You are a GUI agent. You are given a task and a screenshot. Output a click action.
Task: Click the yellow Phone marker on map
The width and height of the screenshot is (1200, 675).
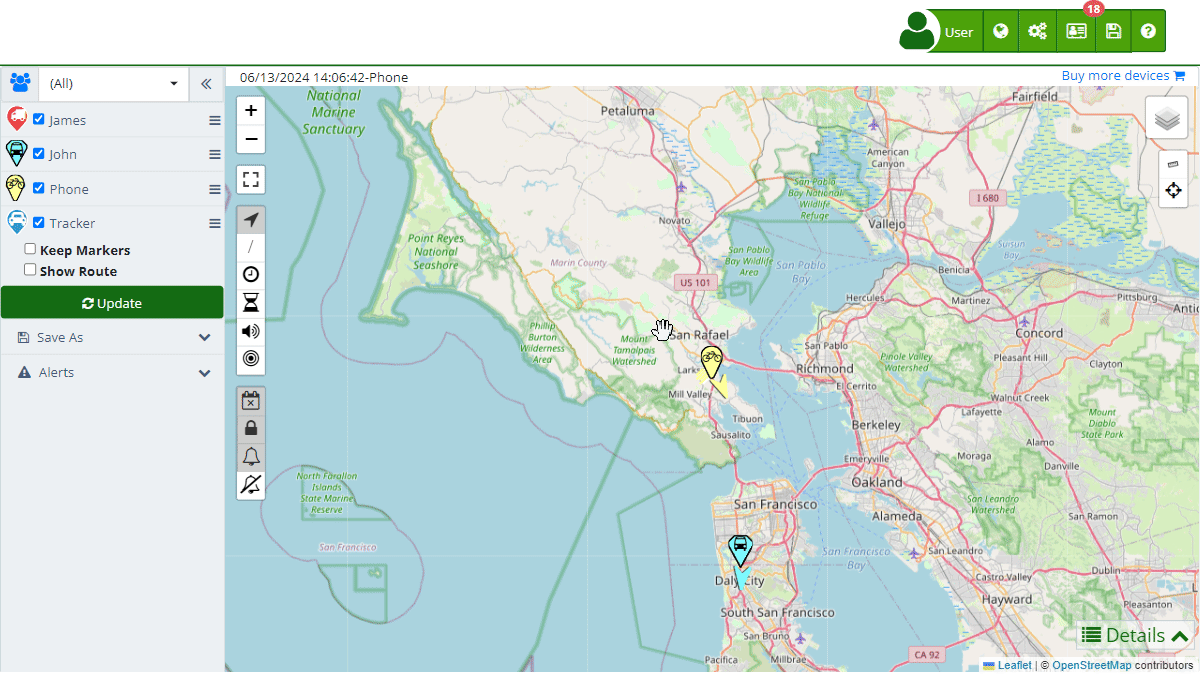(x=711, y=361)
